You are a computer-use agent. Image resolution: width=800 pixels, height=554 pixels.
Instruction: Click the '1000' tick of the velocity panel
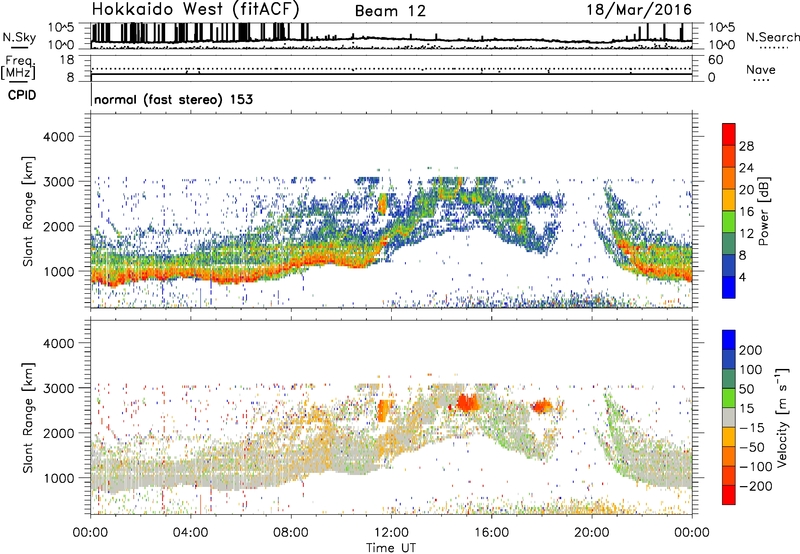(58, 478)
